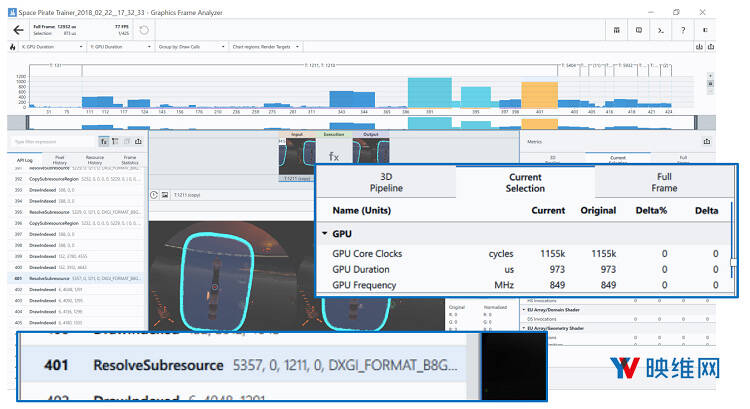Click the help question mark icon

click(684, 30)
